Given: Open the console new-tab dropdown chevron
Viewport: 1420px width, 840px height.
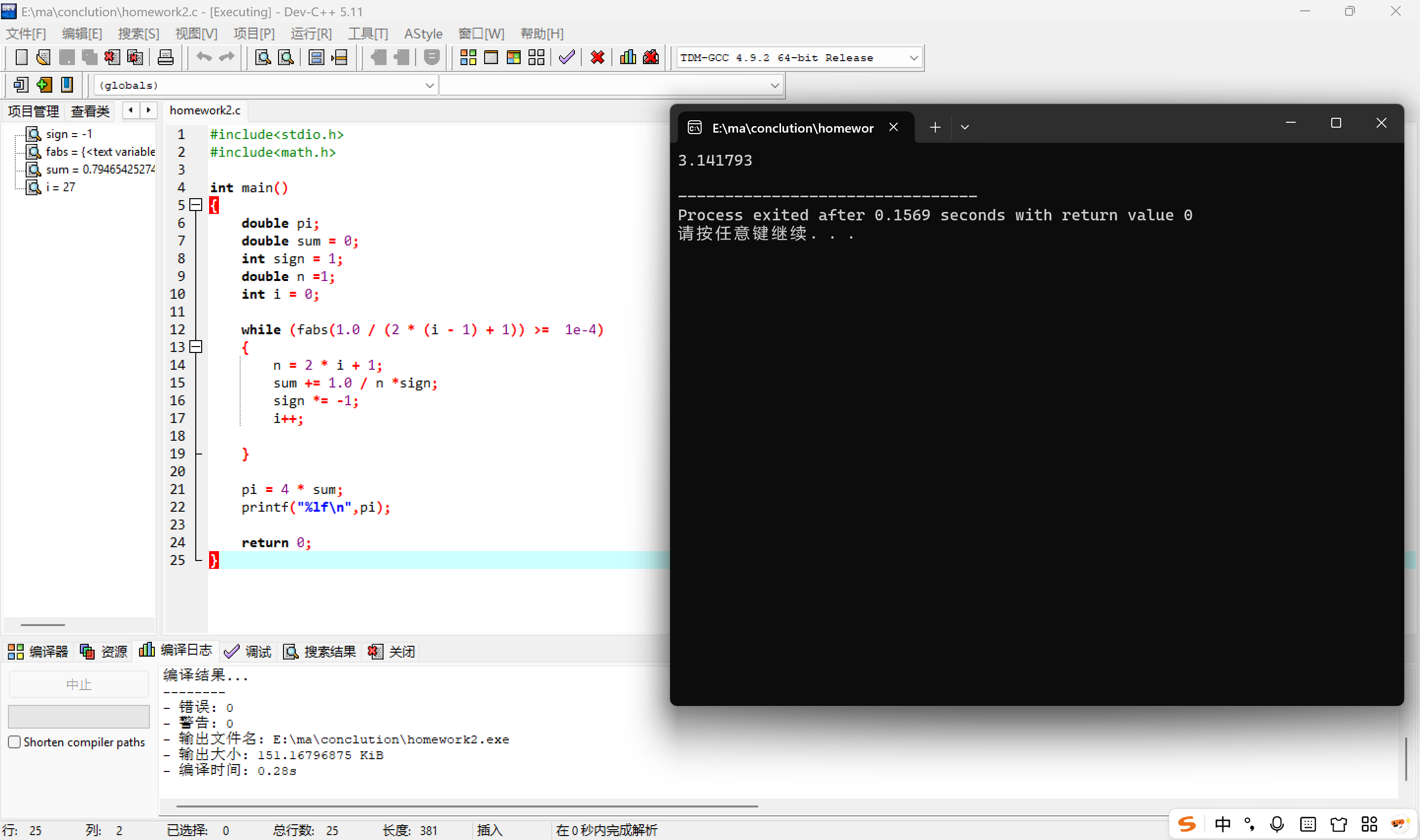Looking at the screenshot, I should click(965, 127).
